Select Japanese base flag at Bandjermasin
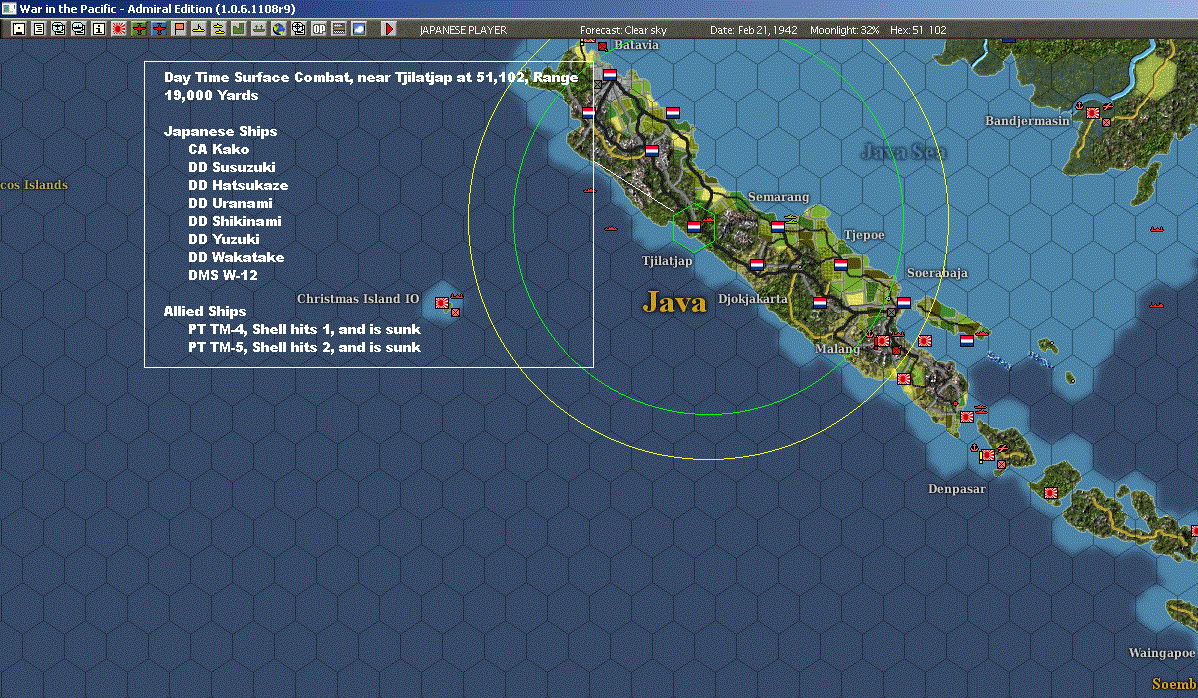 1093,113
